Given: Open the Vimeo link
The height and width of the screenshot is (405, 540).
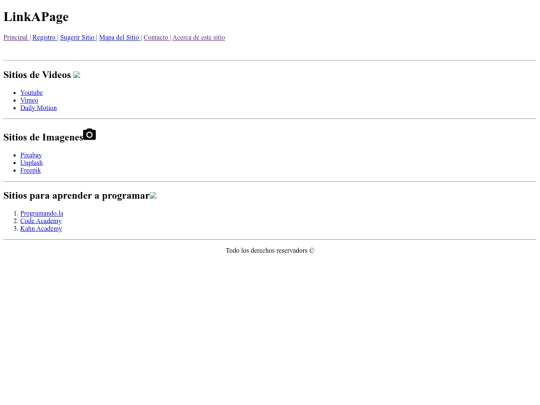Looking at the screenshot, I should [x=29, y=100].
